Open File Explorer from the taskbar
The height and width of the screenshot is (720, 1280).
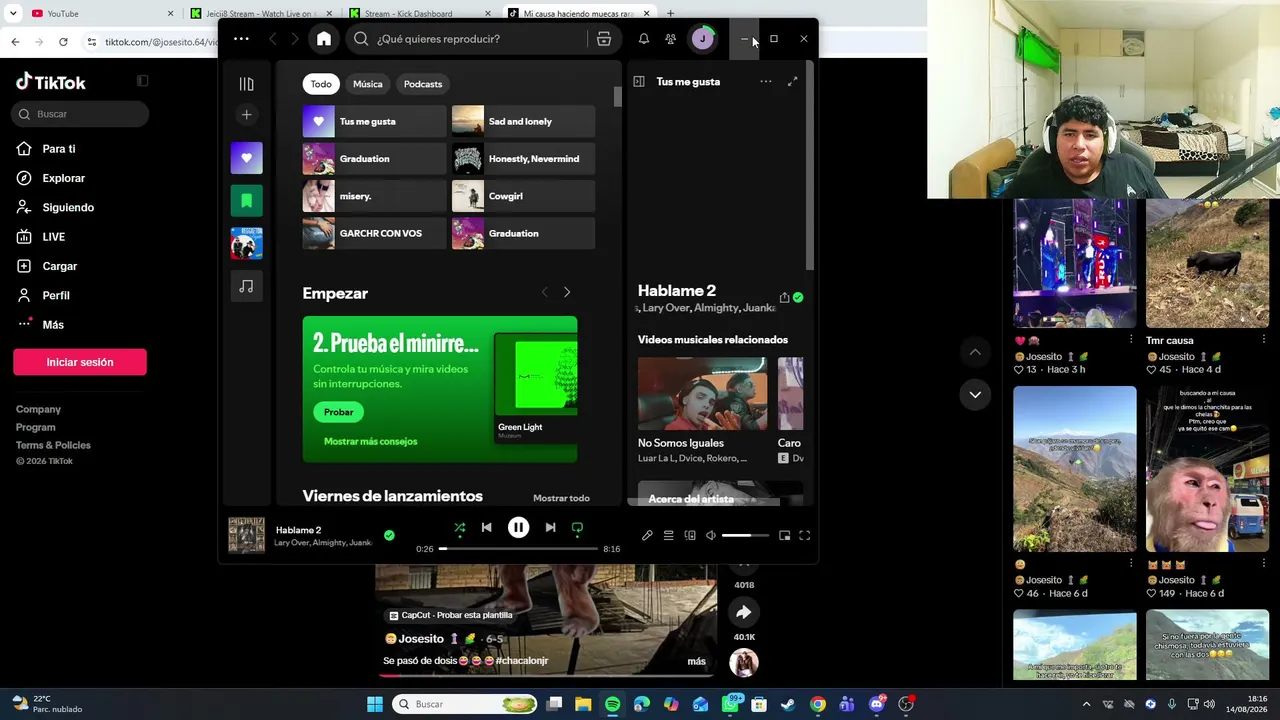(x=583, y=704)
